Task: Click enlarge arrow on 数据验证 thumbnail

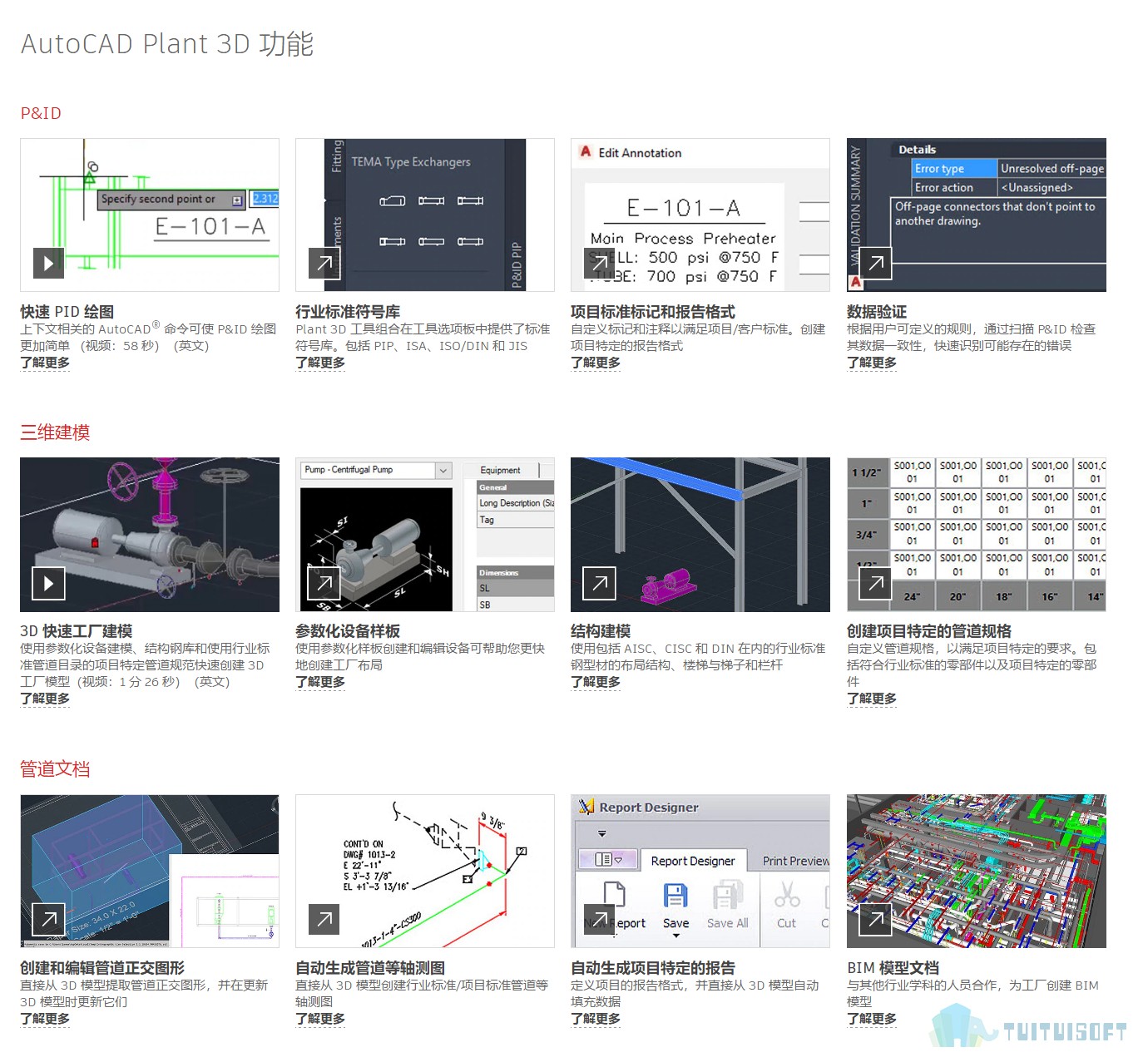Action: [875, 263]
